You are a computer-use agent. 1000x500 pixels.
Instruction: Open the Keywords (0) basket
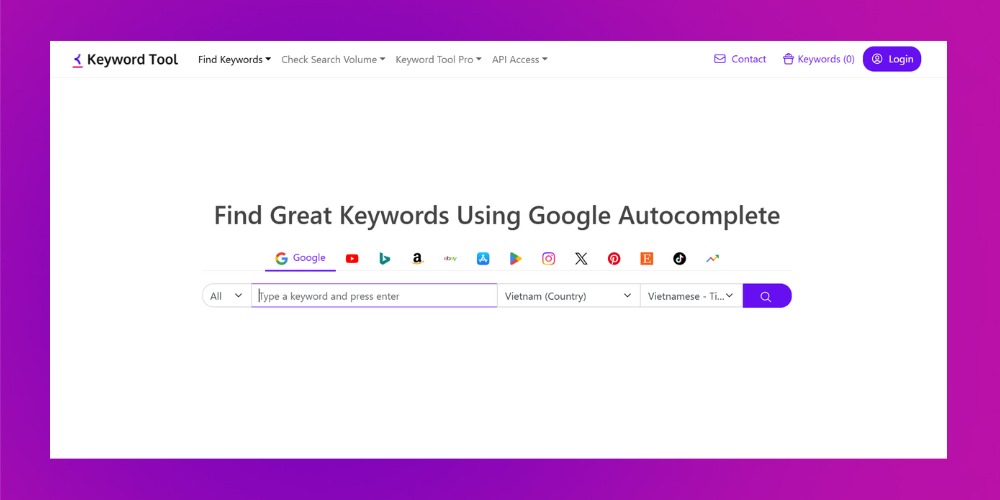click(x=818, y=59)
